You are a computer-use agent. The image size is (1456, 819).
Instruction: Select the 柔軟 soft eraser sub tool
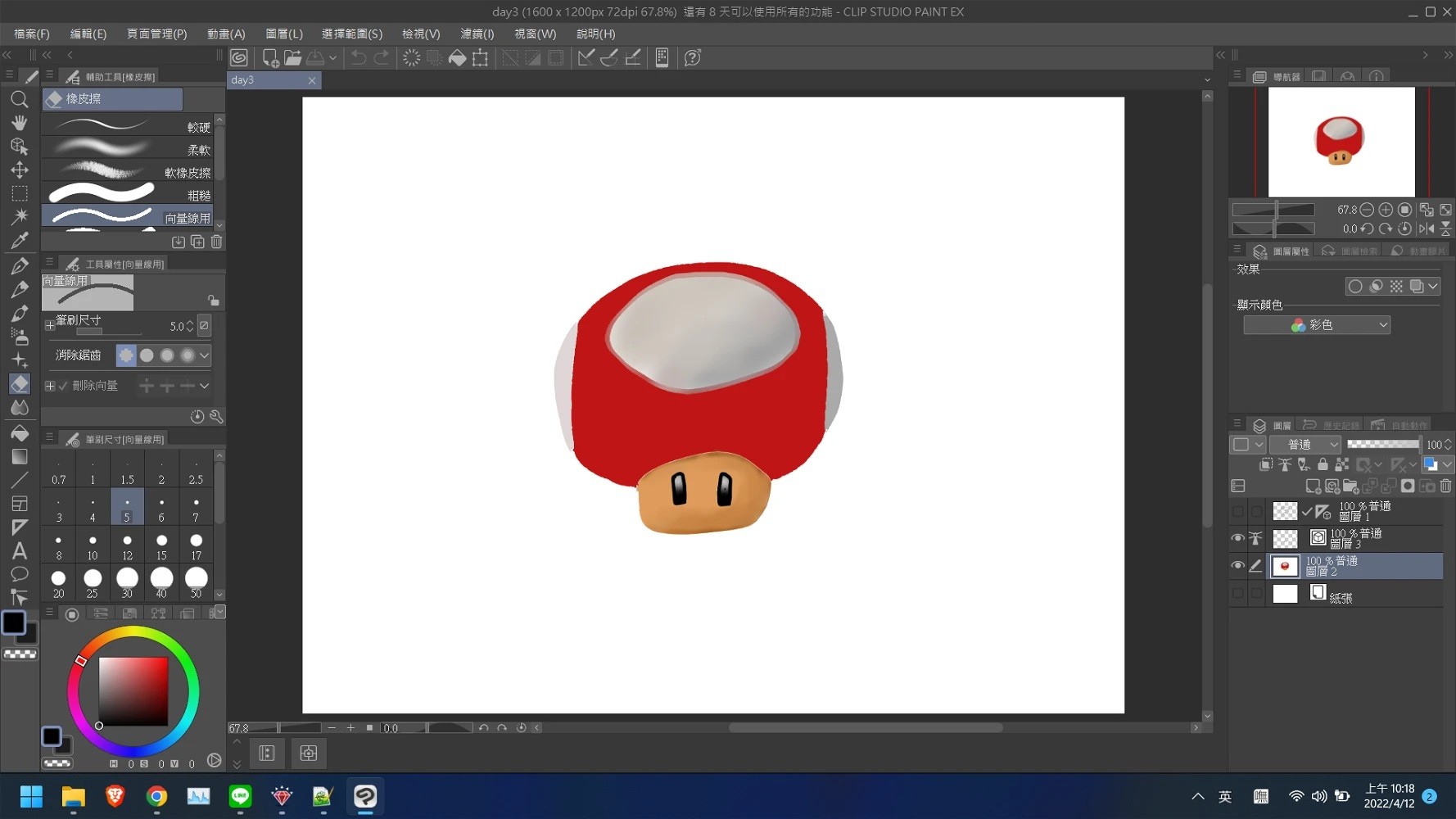127,150
